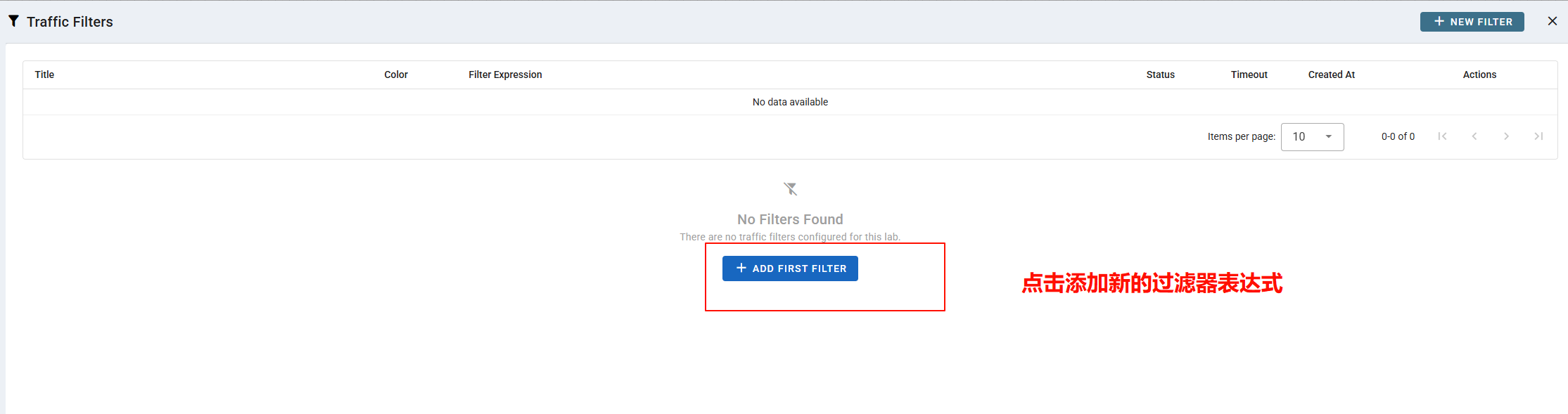1568x414 pixels.
Task: Click the Title column header
Action: [44, 75]
